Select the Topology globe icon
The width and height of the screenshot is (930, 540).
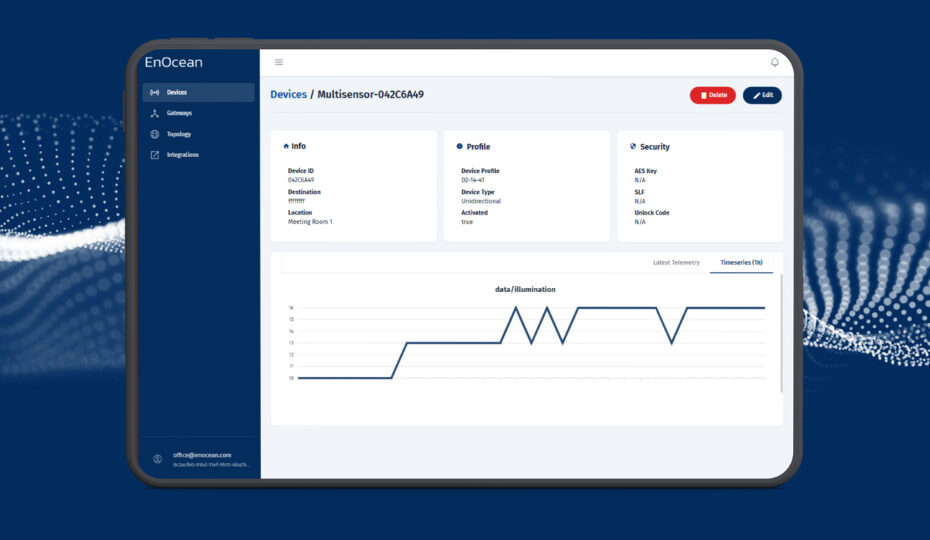(x=155, y=134)
